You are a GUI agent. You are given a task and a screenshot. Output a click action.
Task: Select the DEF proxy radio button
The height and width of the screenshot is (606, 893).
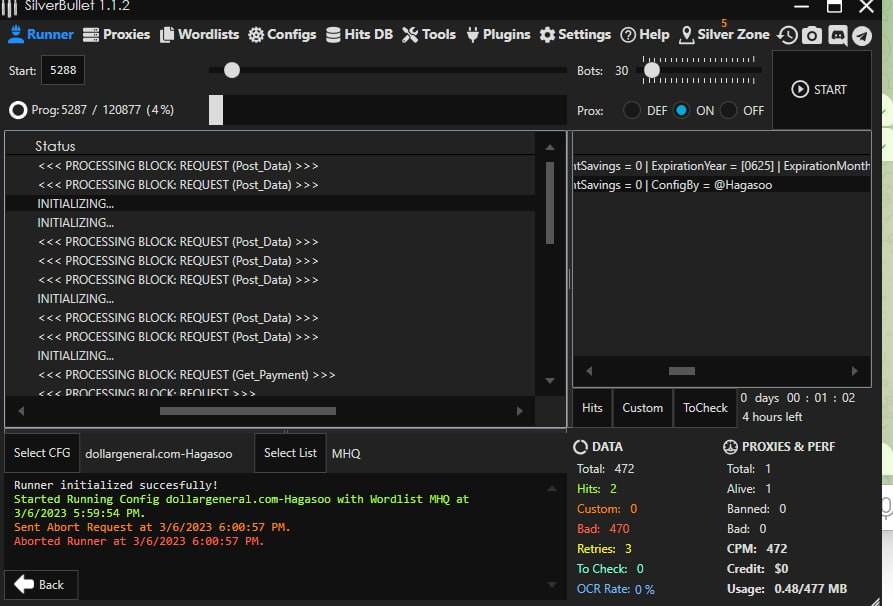click(632, 110)
